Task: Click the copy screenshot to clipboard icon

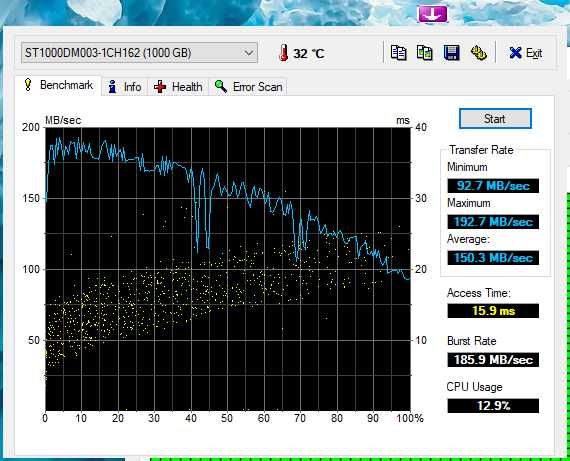Action: 425,53
